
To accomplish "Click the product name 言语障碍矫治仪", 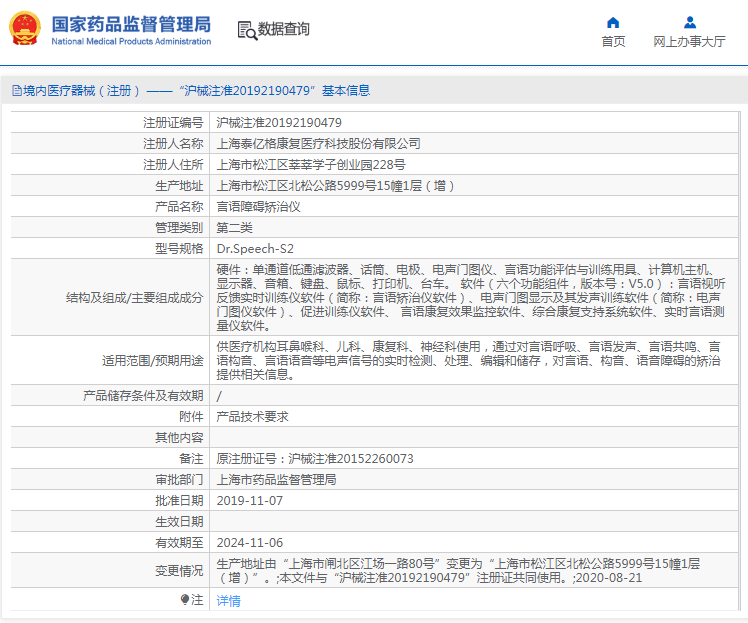I will point(258,207).
